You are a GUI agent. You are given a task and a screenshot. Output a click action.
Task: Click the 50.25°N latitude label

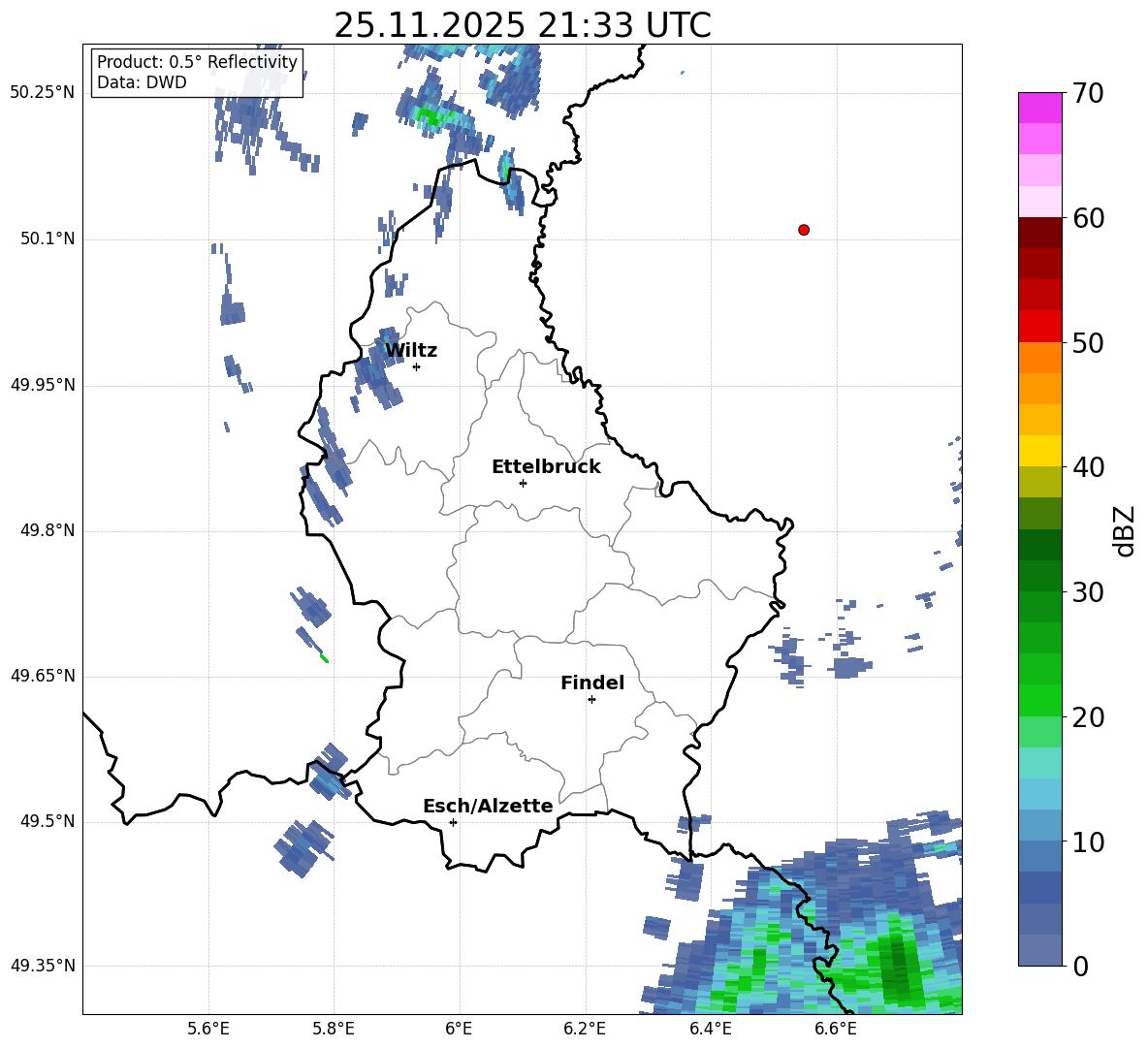(43, 93)
